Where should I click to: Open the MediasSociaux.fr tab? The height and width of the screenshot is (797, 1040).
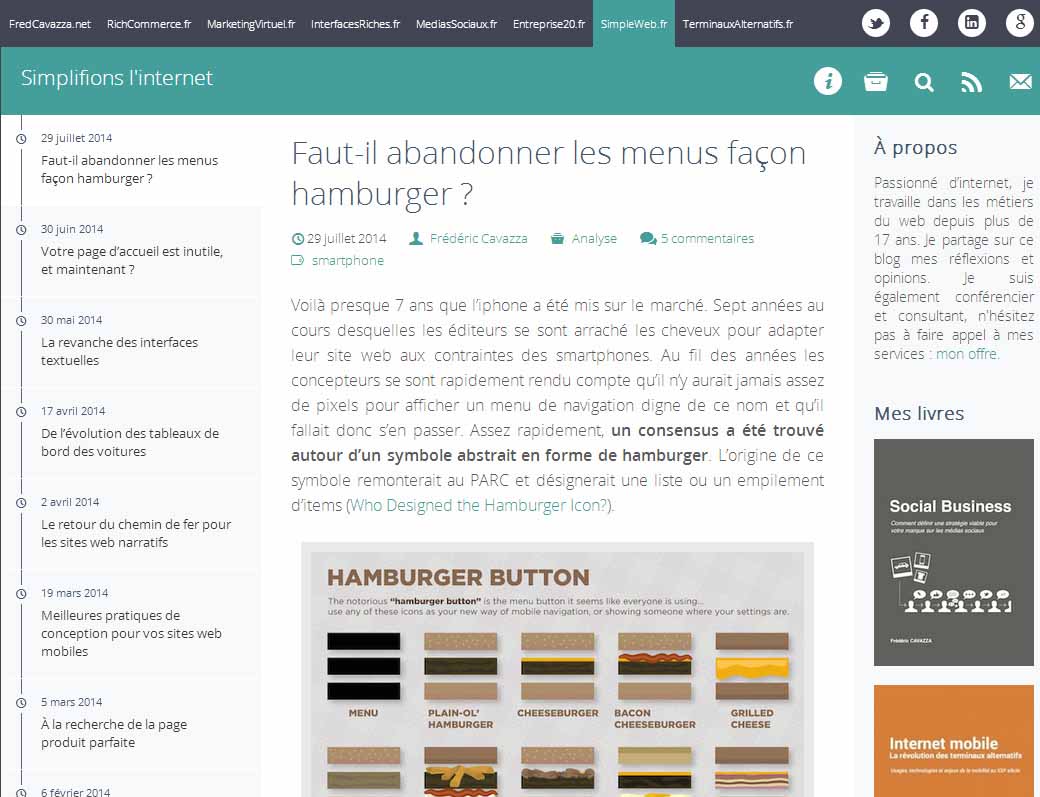point(455,22)
